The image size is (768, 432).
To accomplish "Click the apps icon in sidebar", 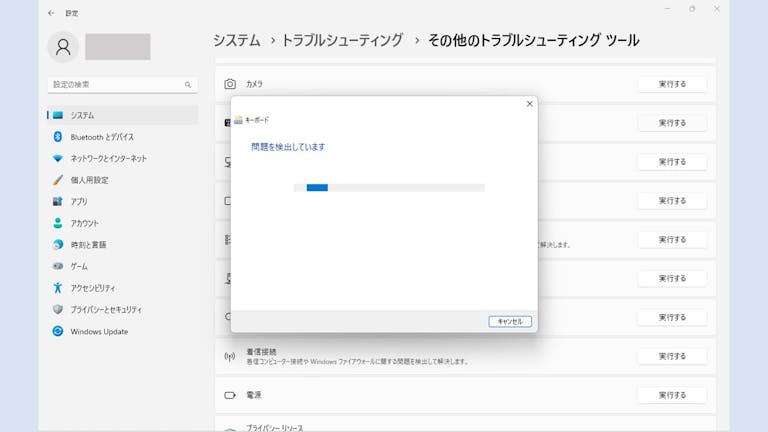I will 58,201.
